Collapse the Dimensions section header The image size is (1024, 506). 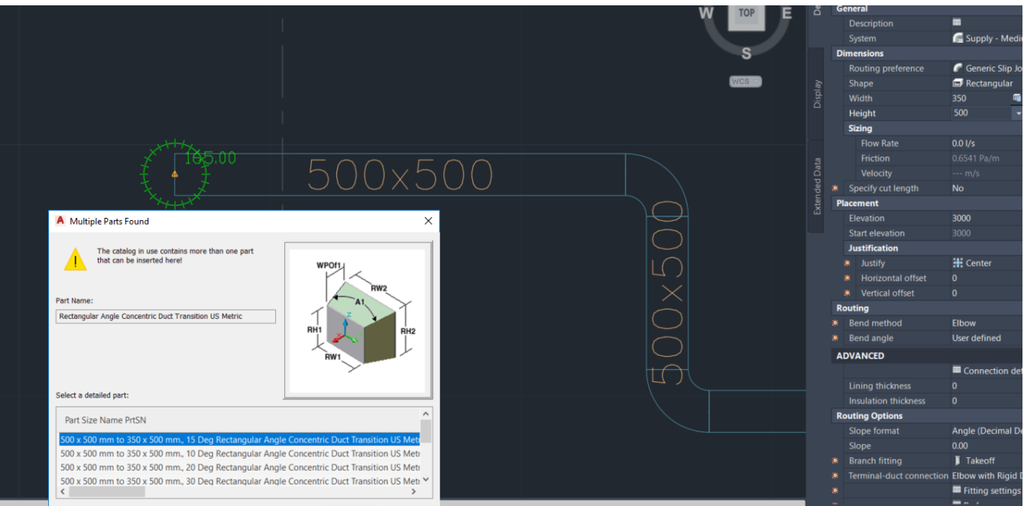tap(927, 54)
